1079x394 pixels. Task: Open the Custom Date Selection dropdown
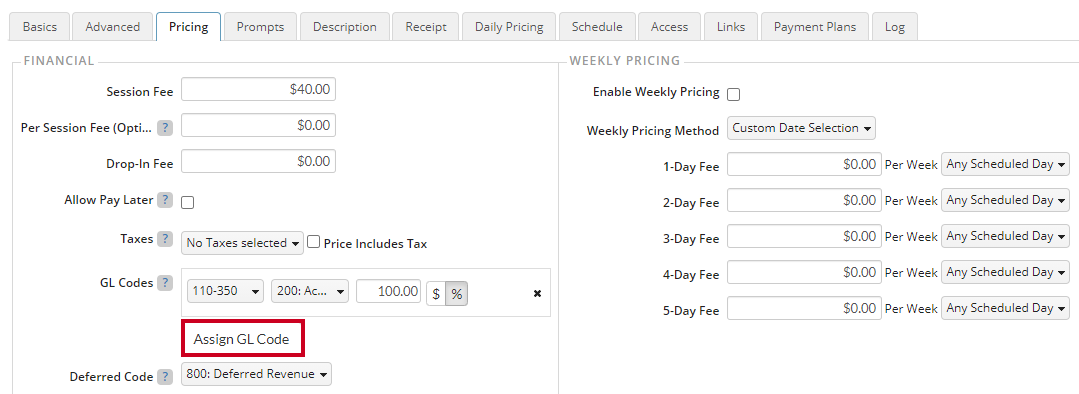(801, 128)
